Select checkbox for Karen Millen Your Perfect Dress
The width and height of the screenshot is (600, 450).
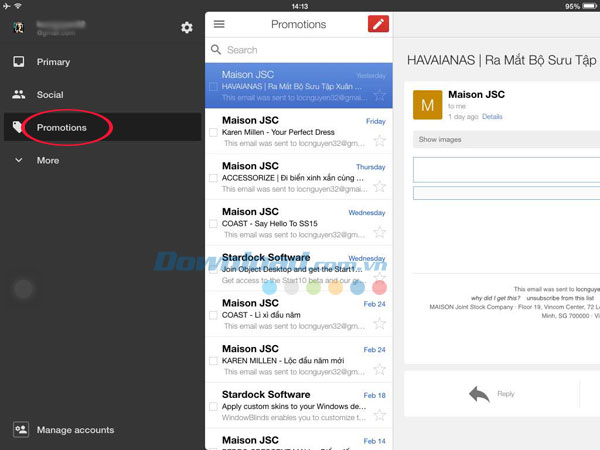tap(214, 132)
